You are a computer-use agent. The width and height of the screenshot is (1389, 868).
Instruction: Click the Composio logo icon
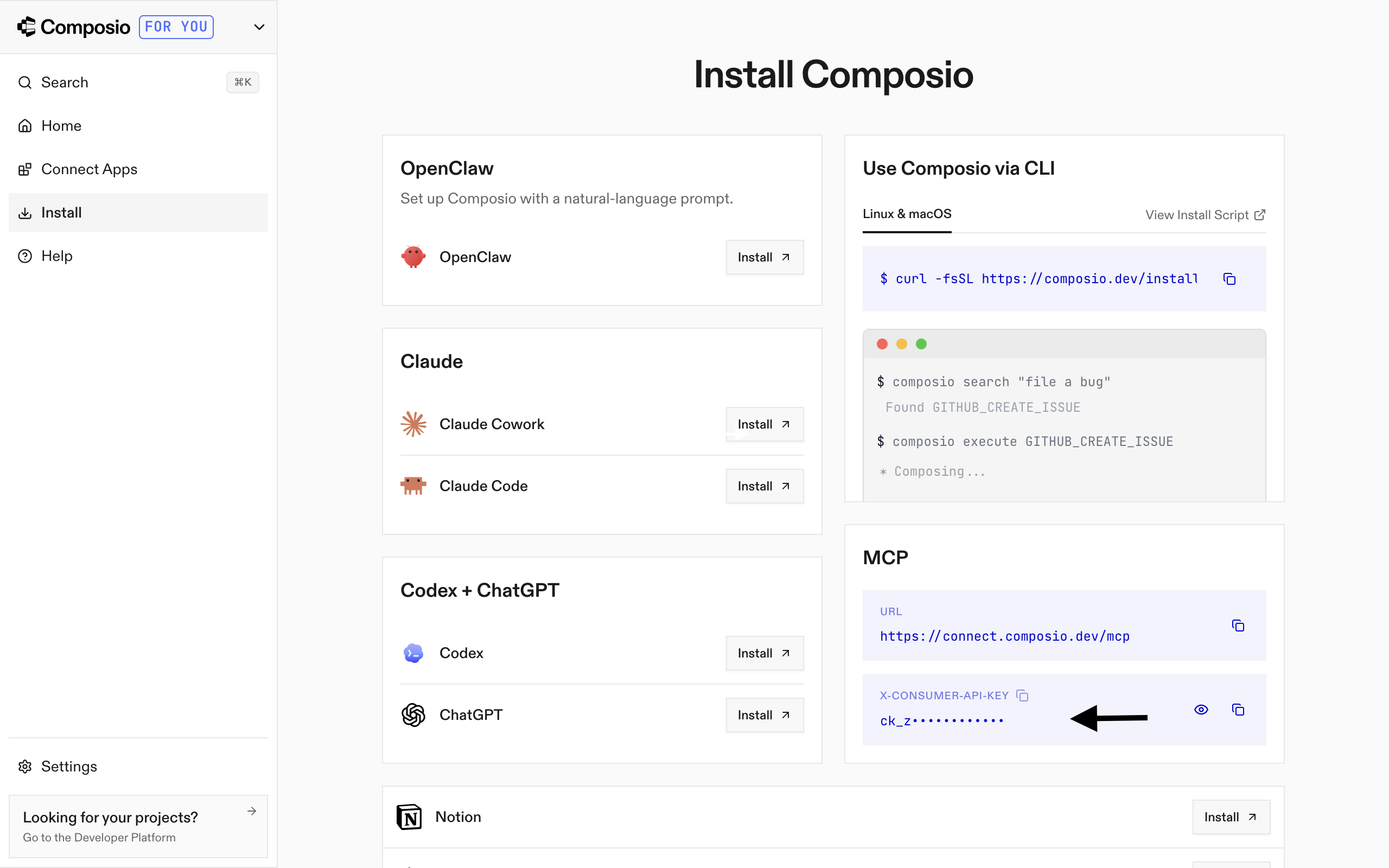point(27,27)
